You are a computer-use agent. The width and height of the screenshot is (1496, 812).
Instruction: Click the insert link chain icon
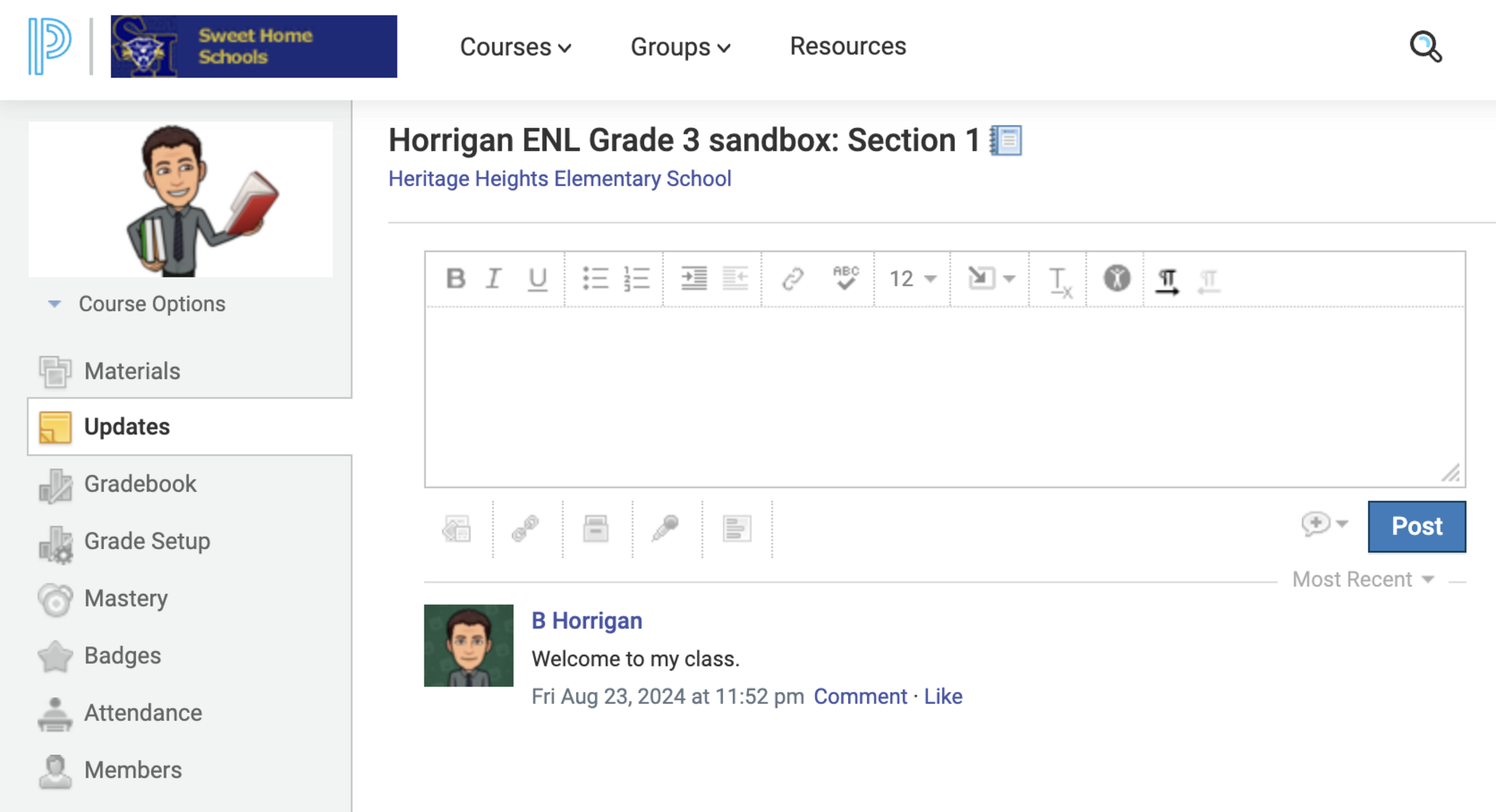793,278
